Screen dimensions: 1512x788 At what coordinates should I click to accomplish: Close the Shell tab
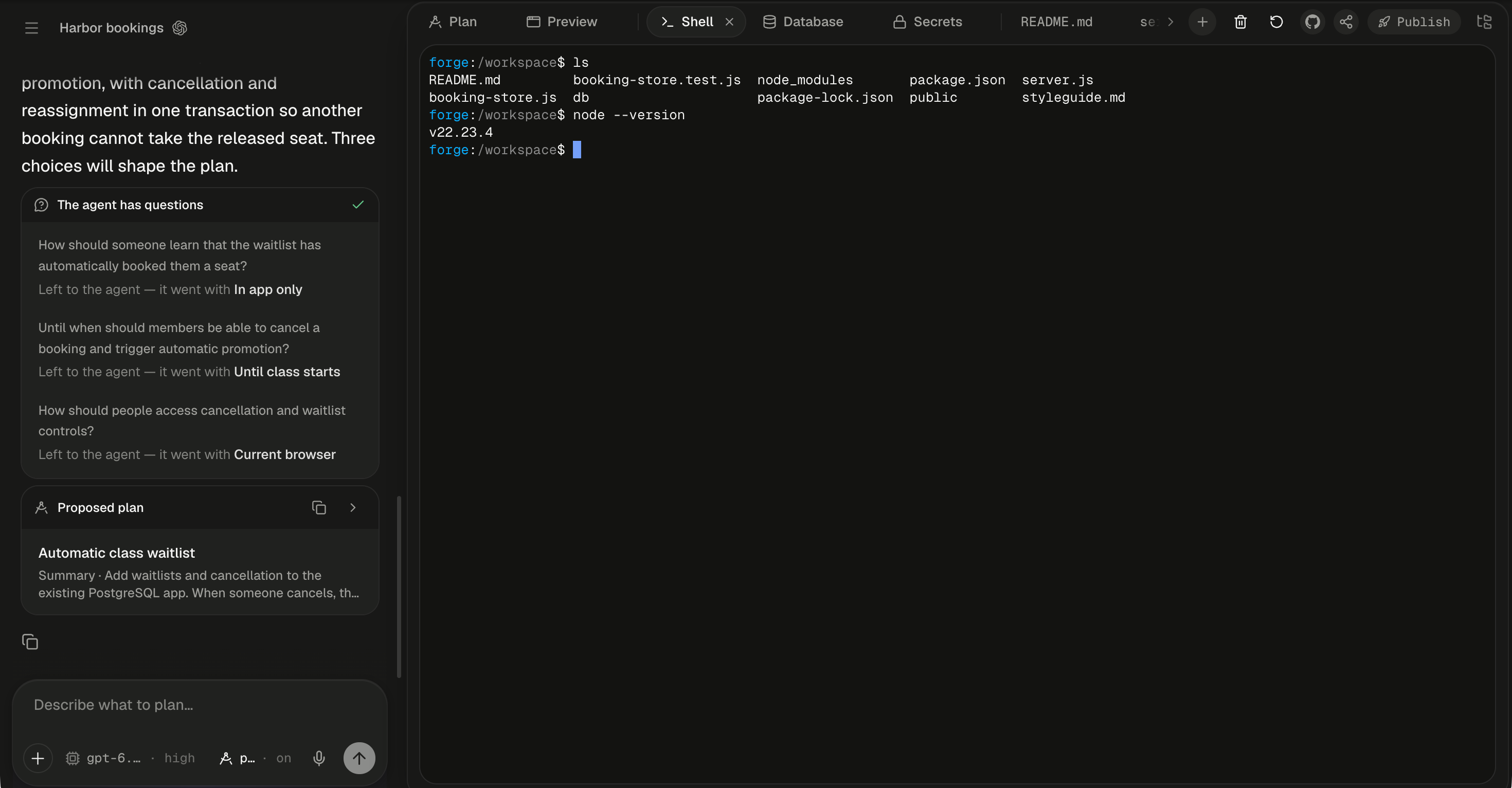pyautogui.click(x=730, y=22)
